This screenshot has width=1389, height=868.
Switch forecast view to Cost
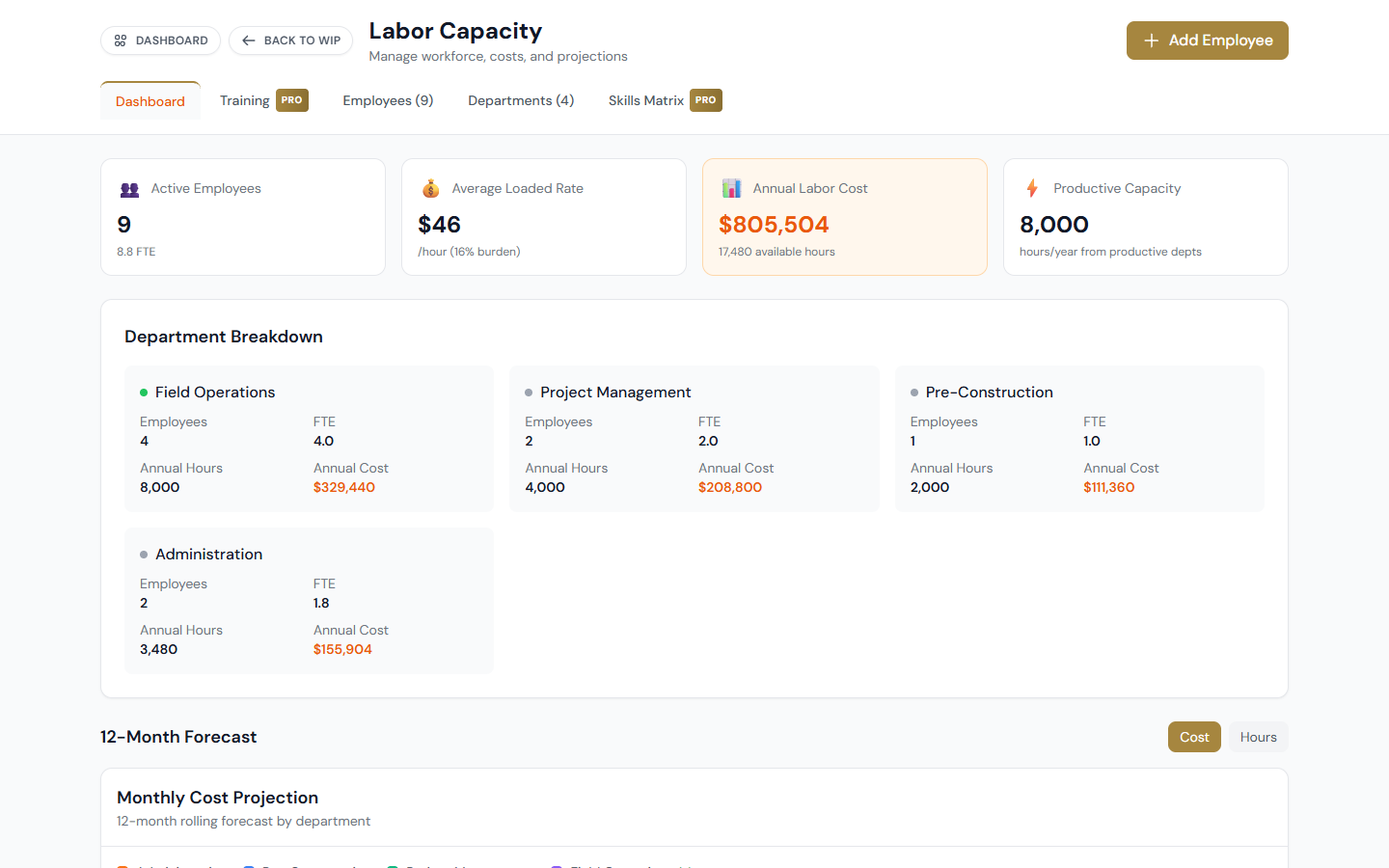click(1194, 737)
